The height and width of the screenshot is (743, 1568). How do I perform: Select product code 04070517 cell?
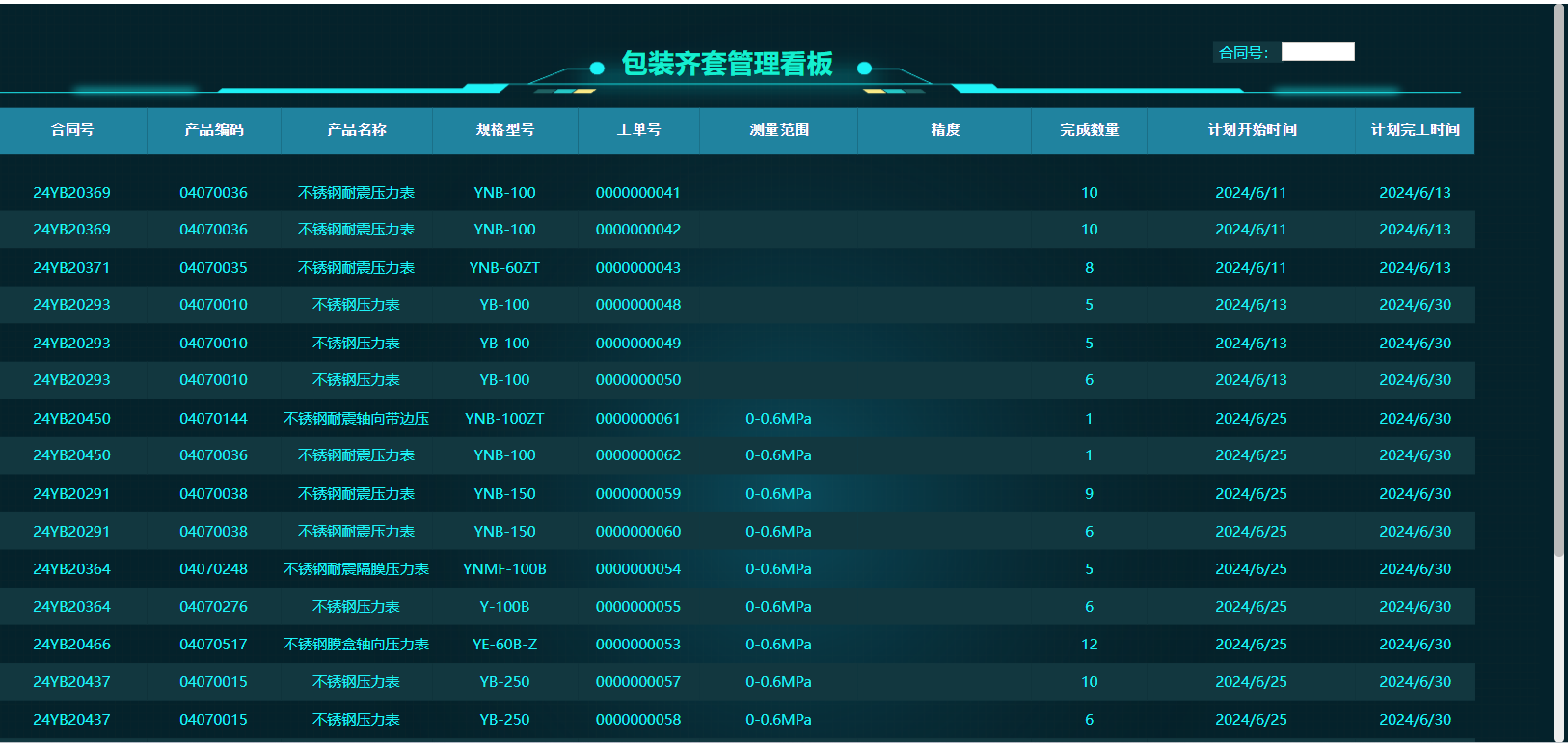pyautogui.click(x=213, y=645)
